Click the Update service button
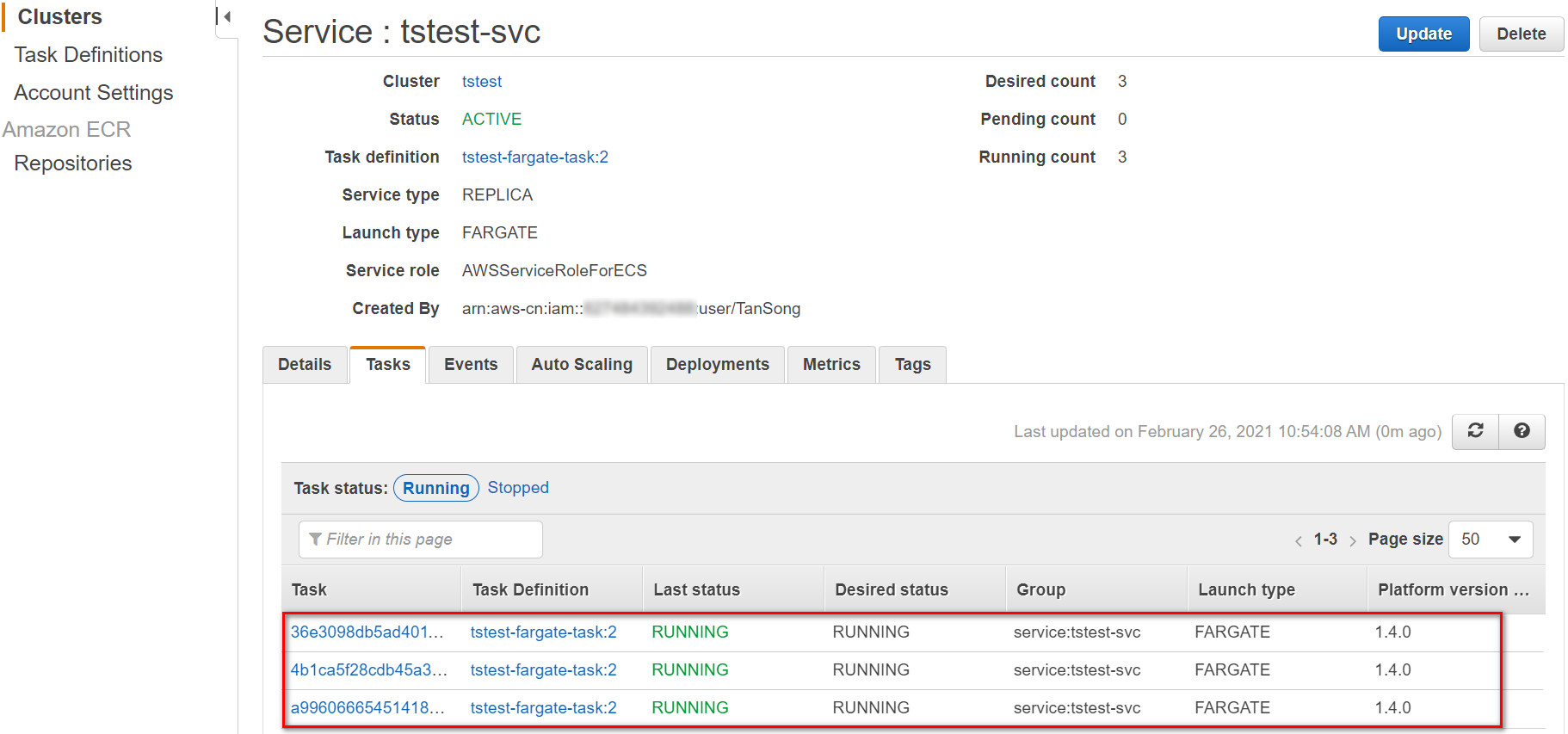Viewport: 1568px width, 734px height. (1423, 34)
